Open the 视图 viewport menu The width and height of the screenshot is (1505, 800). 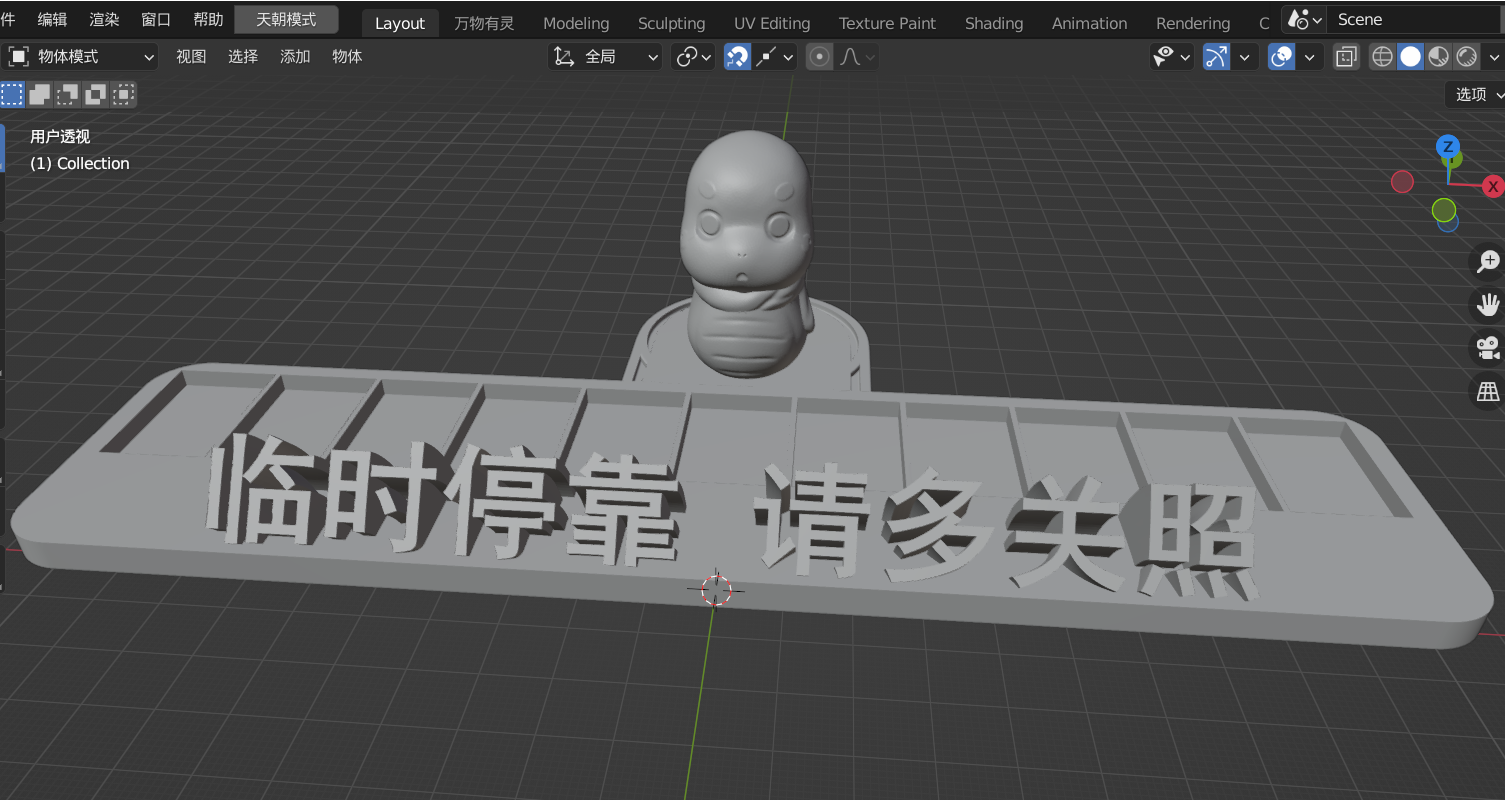(x=191, y=57)
